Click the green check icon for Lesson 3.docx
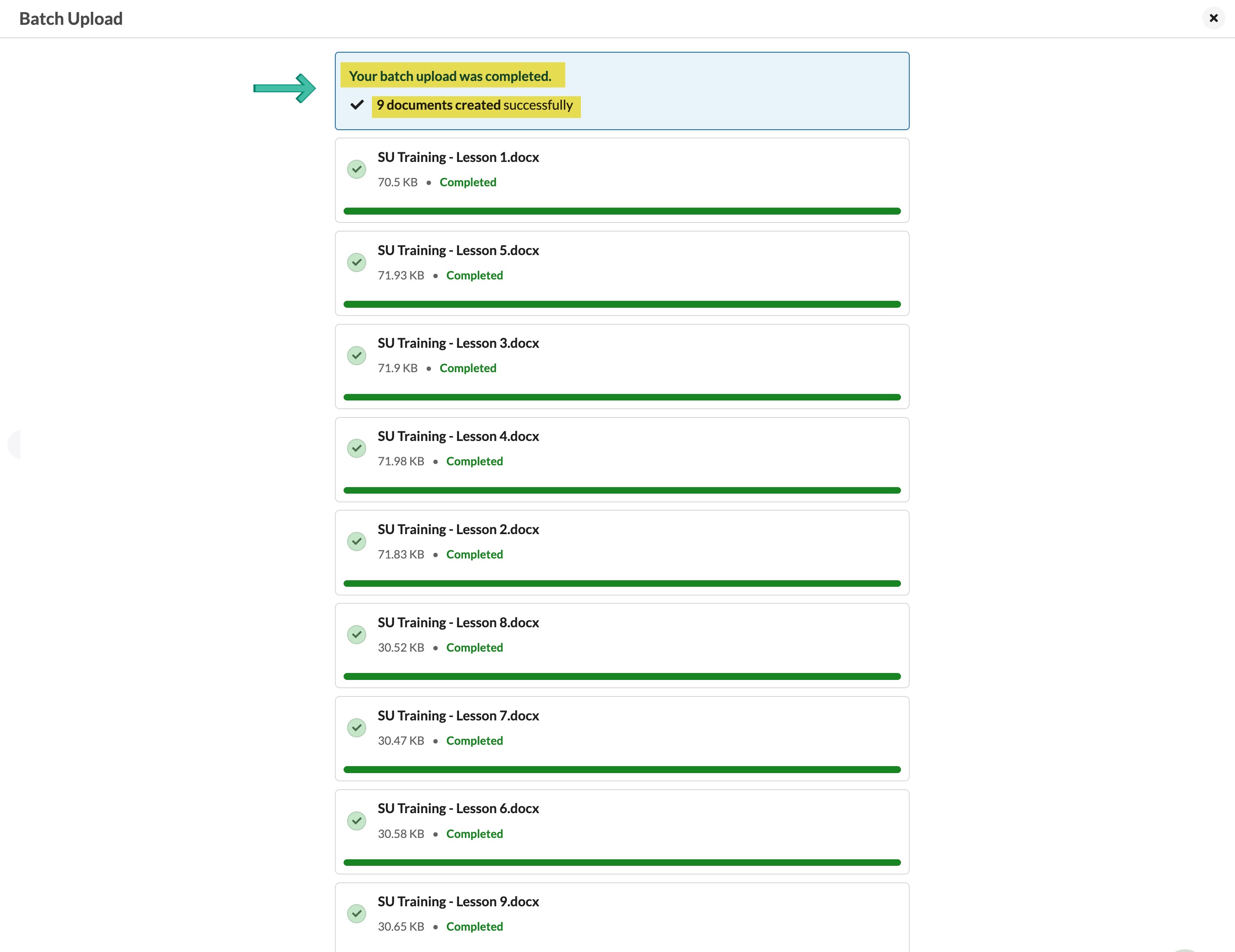Viewport: 1235px width, 952px height. [x=356, y=356]
